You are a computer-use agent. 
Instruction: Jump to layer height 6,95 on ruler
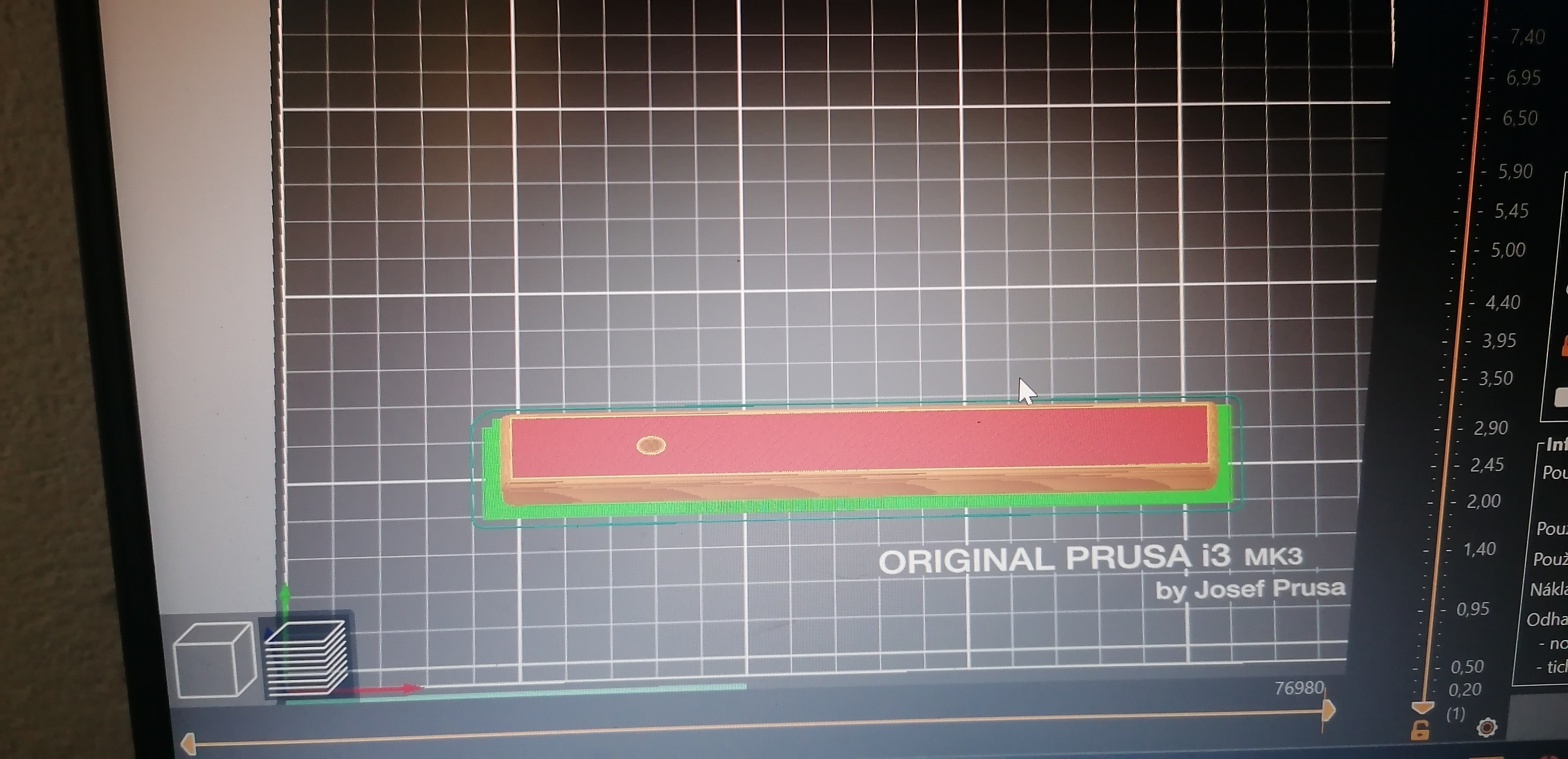(x=1524, y=78)
